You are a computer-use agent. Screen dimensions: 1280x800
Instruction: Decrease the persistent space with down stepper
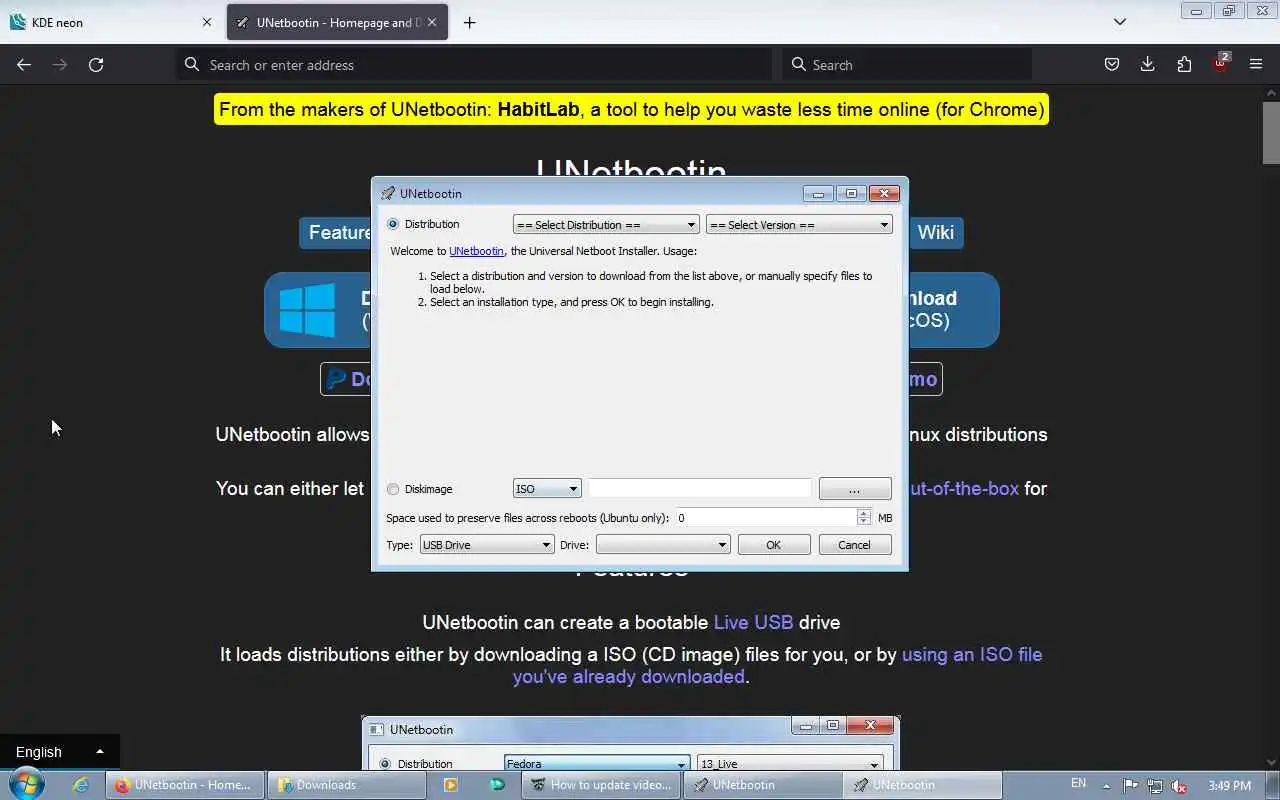click(864, 523)
